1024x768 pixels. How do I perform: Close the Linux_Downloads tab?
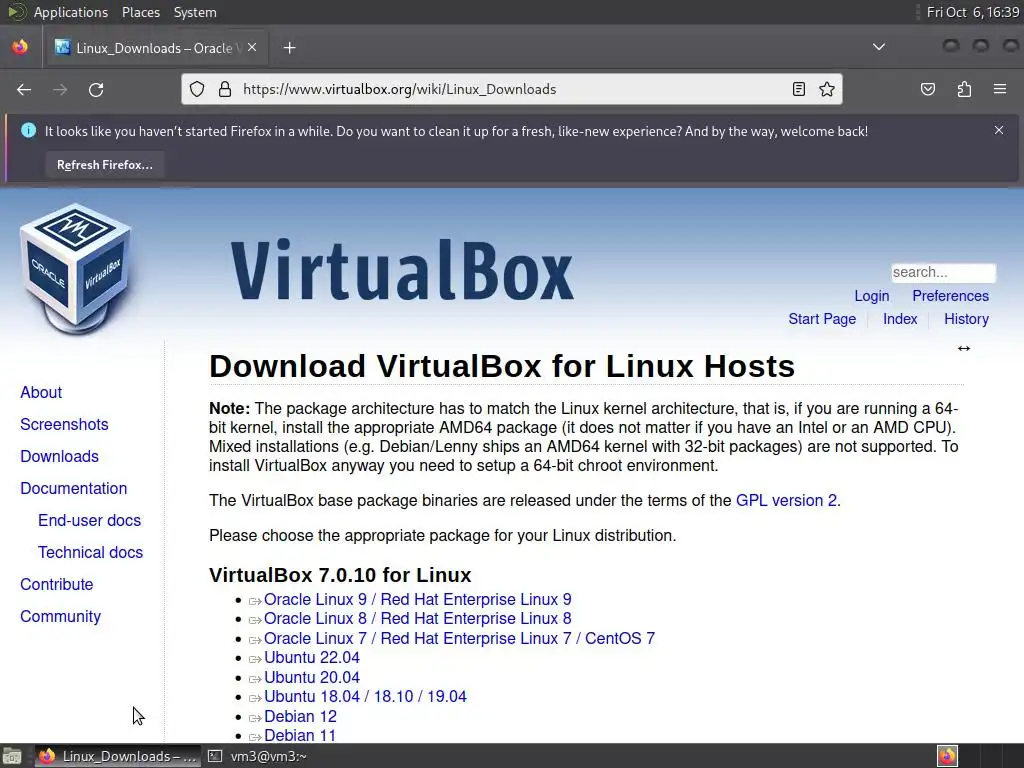(x=252, y=48)
